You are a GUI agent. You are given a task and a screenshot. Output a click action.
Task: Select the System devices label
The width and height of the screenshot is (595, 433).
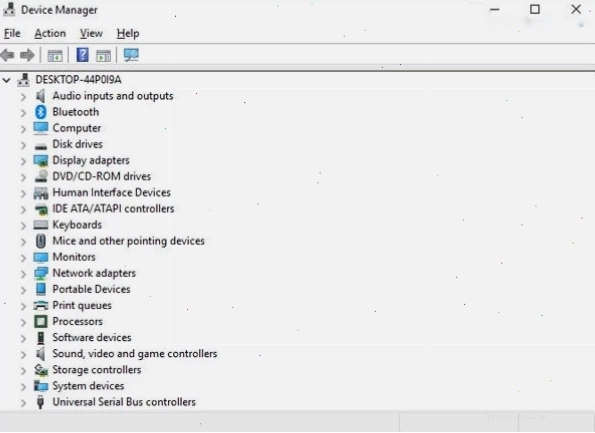(88, 386)
